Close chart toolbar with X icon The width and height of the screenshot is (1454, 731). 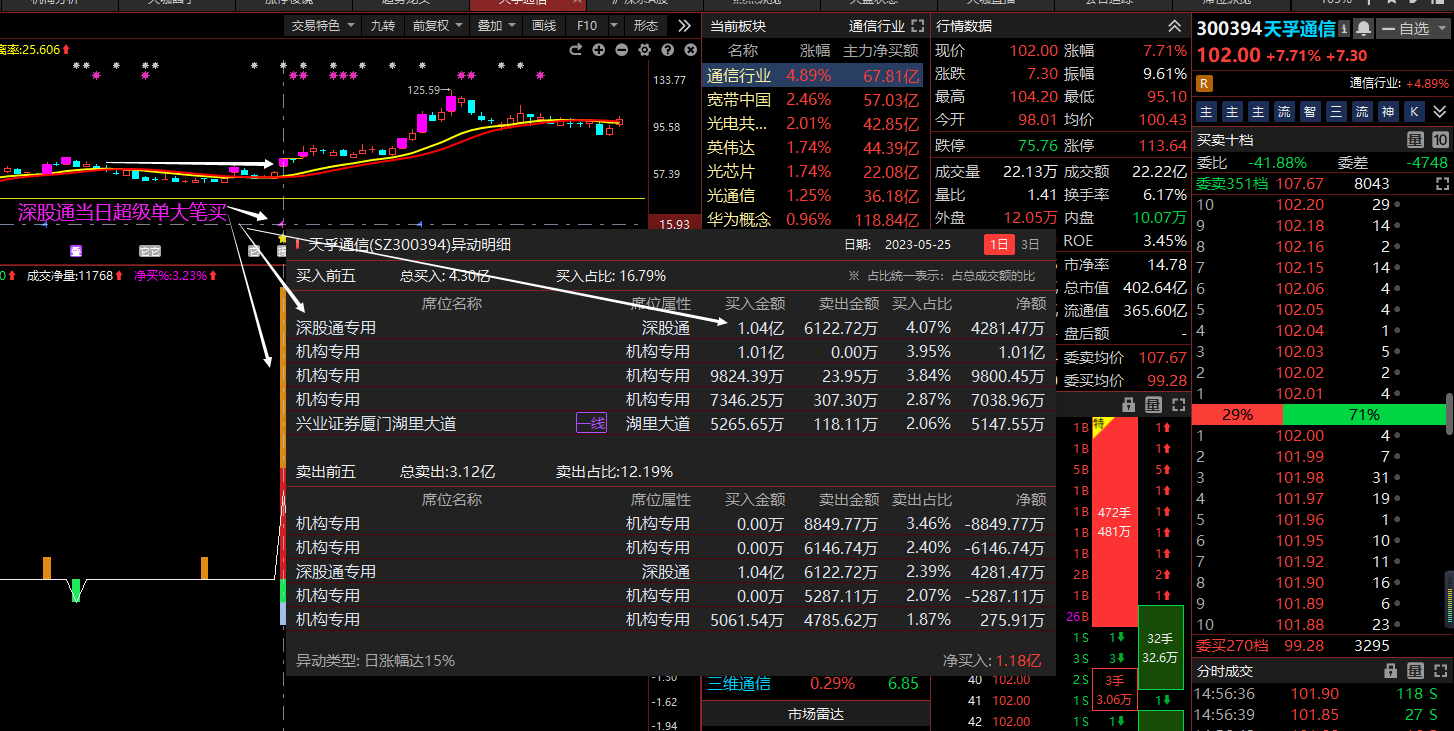tap(691, 50)
